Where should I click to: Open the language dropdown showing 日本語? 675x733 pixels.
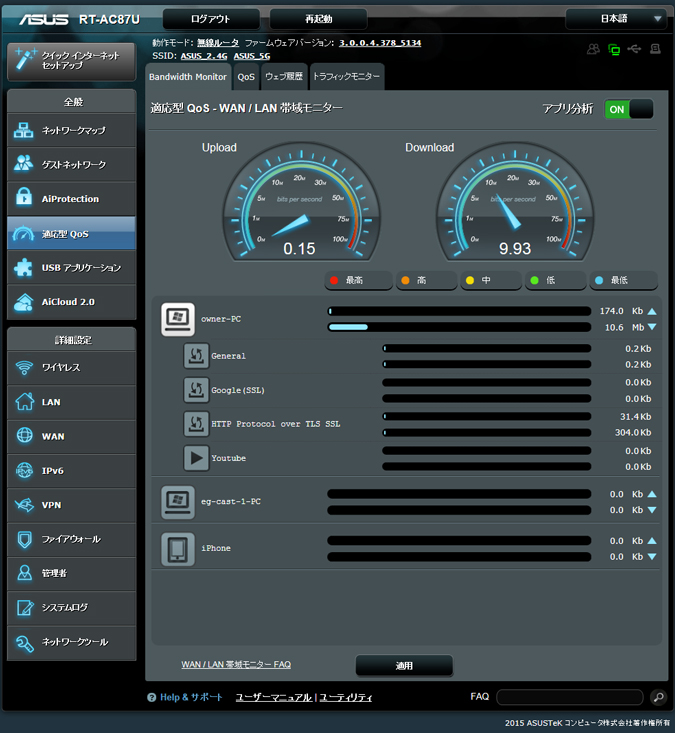coord(616,19)
